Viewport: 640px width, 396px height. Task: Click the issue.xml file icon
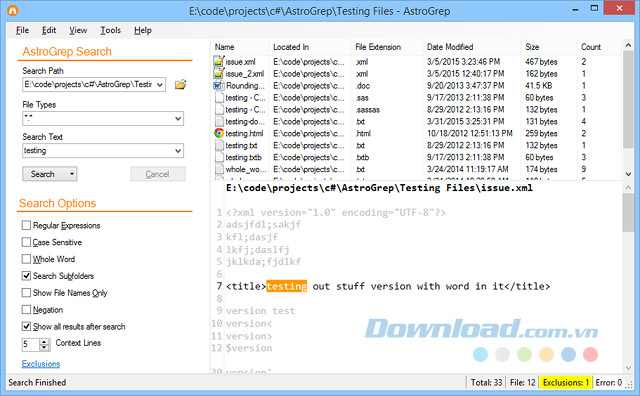pos(219,62)
